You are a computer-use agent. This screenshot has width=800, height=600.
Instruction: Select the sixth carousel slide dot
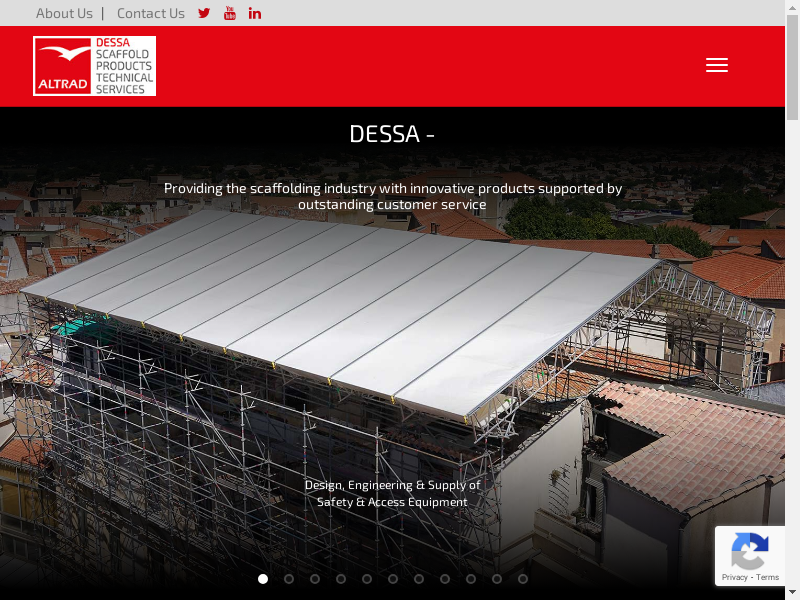click(x=393, y=578)
